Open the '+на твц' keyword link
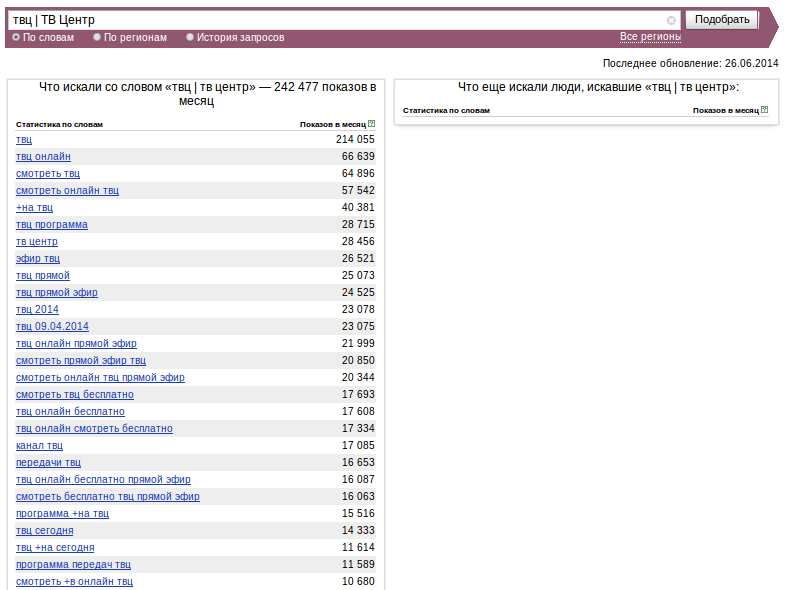 34,208
